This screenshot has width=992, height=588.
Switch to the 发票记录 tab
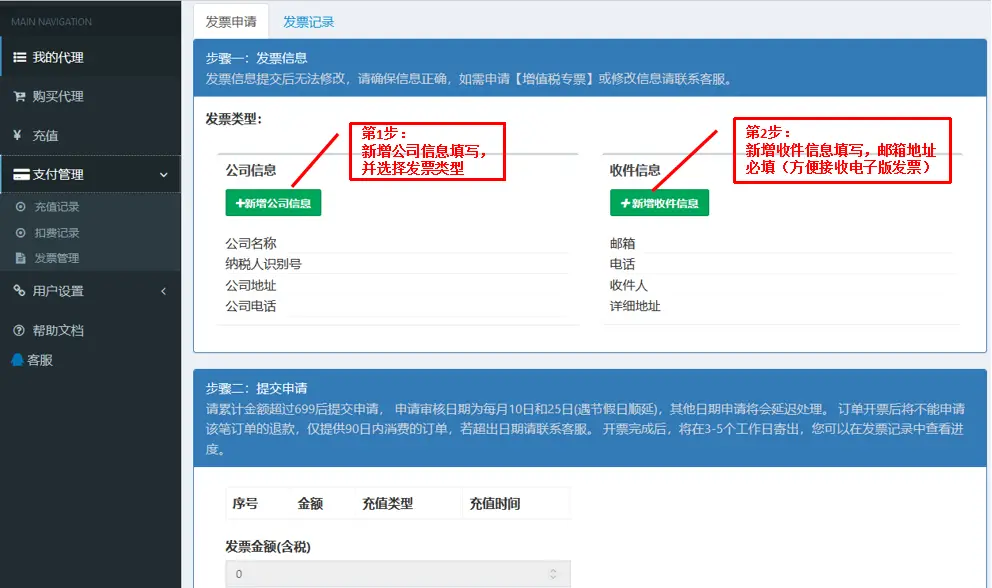(308, 22)
